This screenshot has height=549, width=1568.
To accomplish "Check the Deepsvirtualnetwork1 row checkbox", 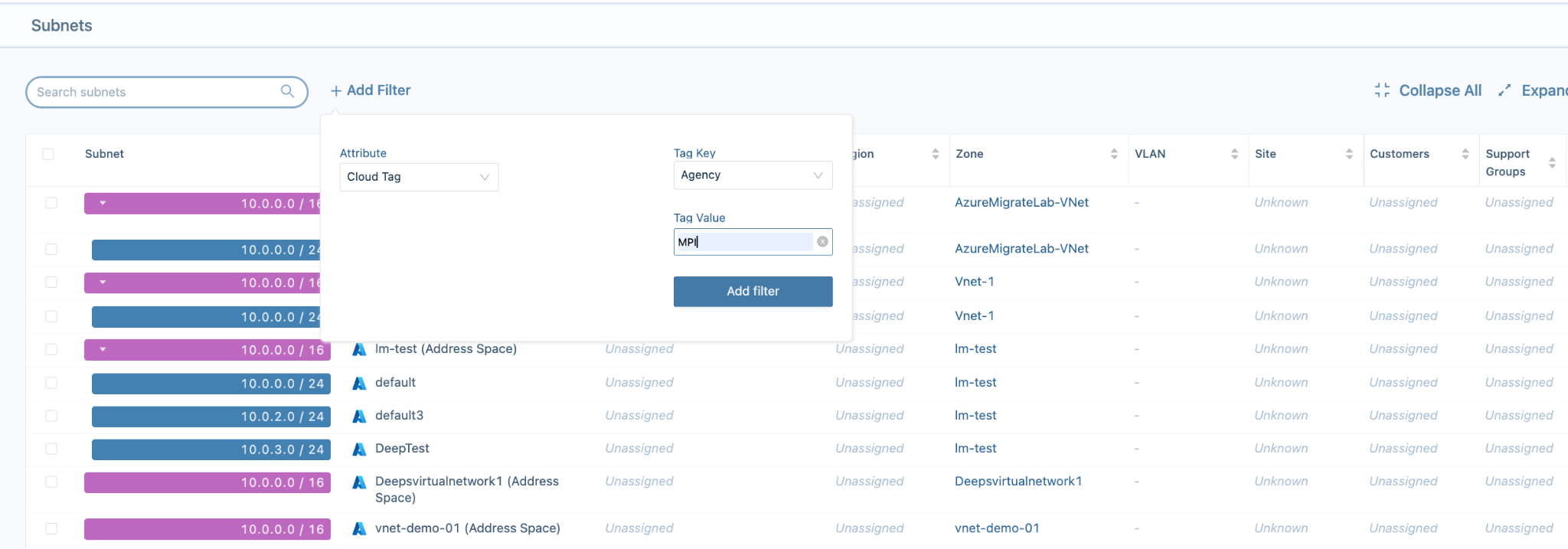I will [51, 482].
